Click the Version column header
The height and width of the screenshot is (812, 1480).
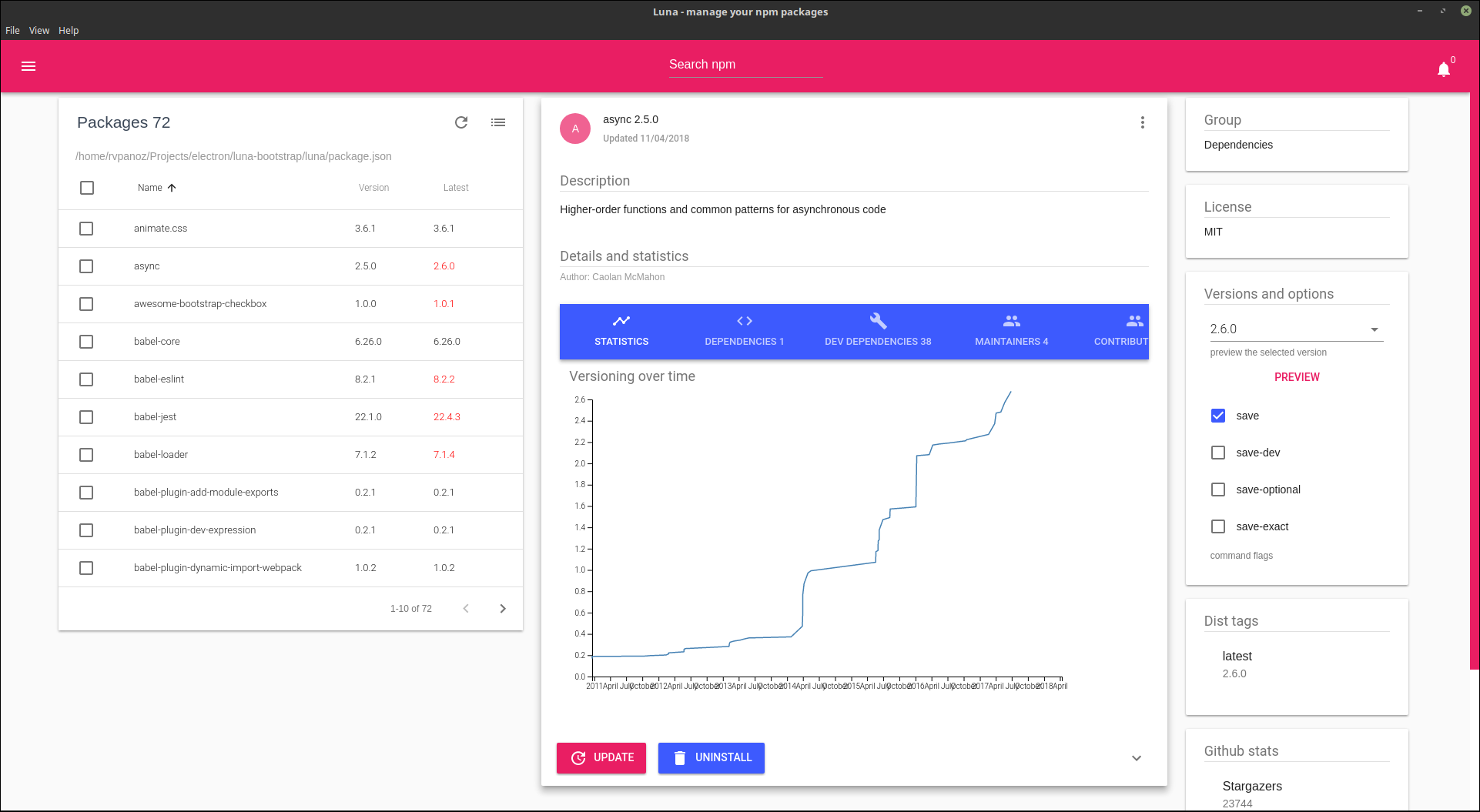tap(373, 188)
